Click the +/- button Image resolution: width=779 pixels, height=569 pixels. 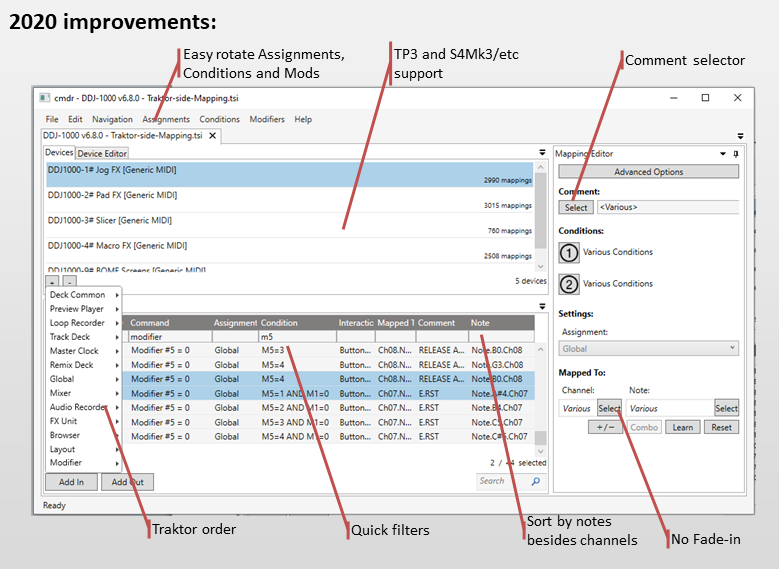coord(605,427)
